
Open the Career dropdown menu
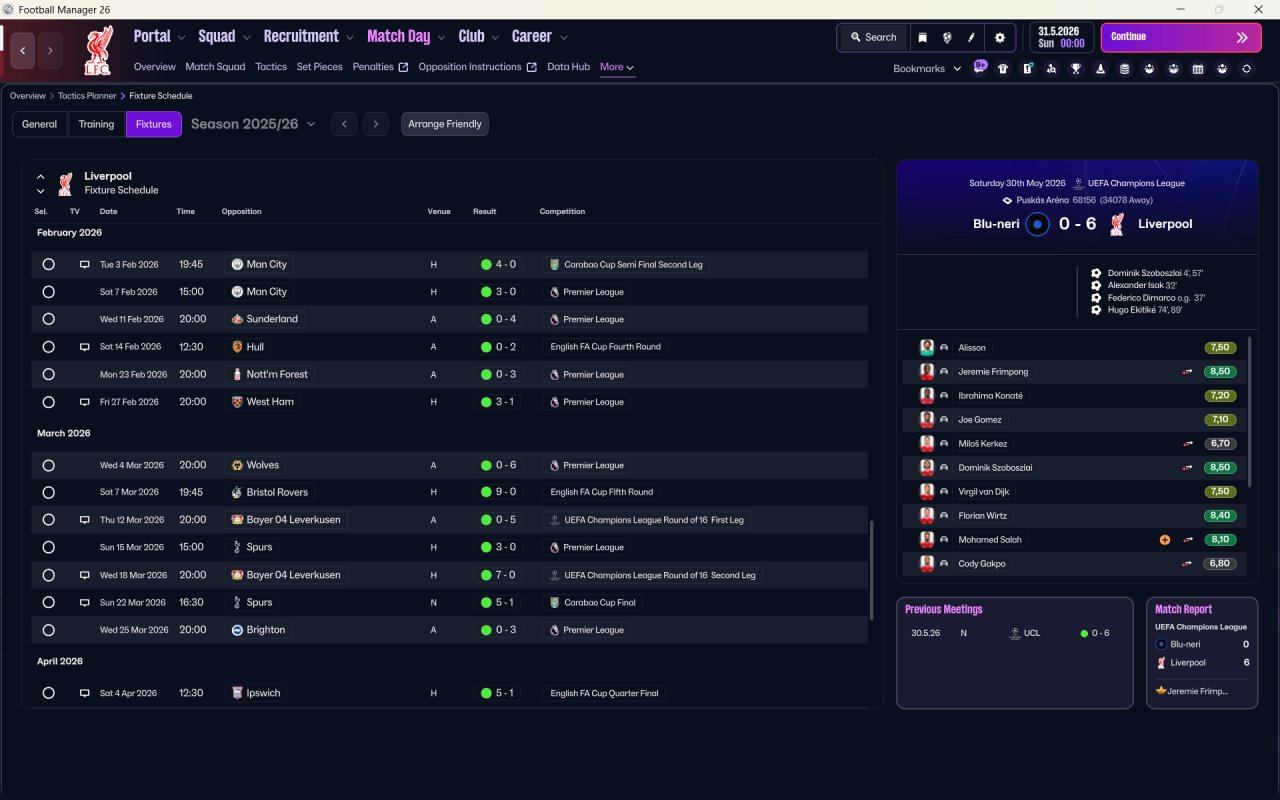pos(539,36)
